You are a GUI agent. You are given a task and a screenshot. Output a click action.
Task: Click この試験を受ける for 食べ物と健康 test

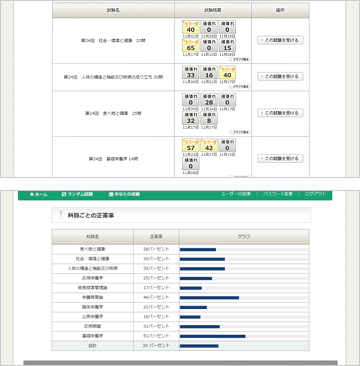pos(280,113)
